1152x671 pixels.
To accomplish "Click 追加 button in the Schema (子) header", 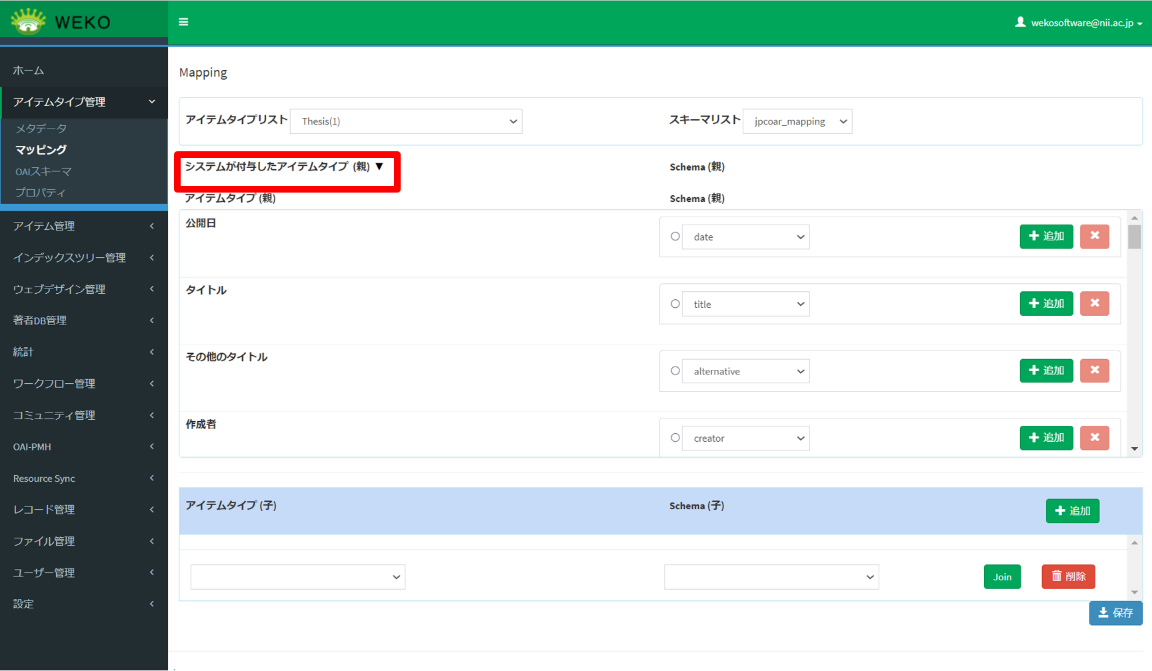I will pos(1072,511).
